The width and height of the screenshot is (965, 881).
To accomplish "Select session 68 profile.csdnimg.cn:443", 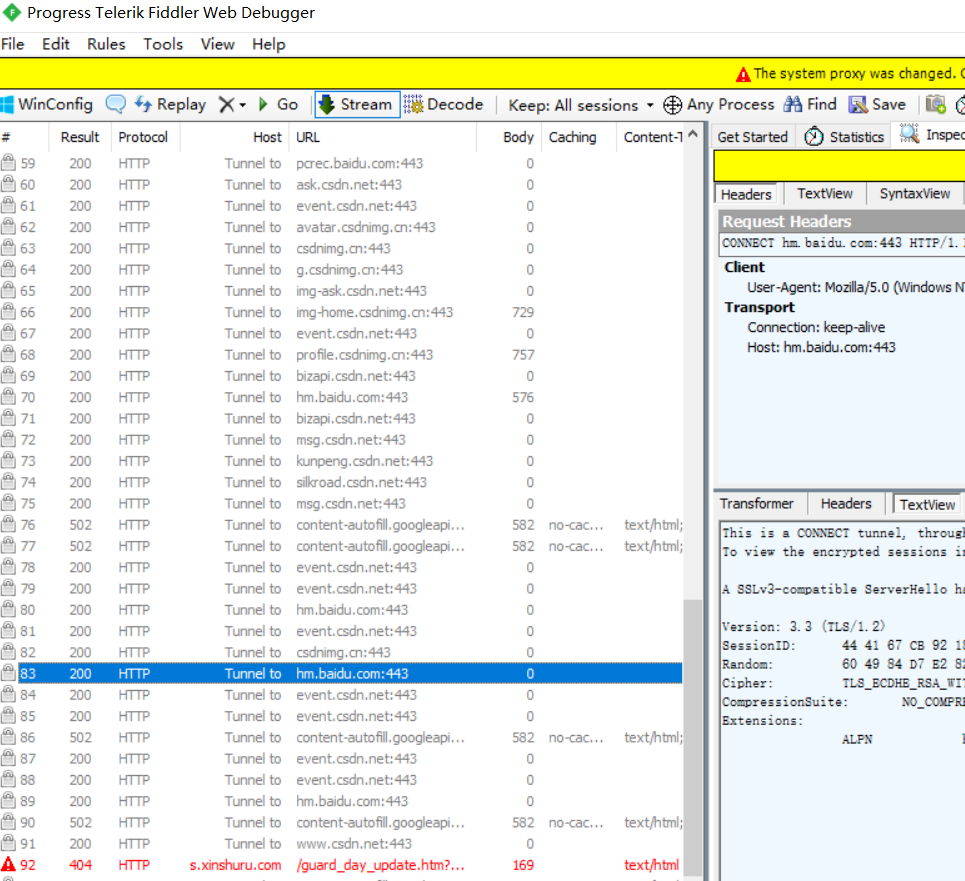I will pyautogui.click(x=341, y=355).
